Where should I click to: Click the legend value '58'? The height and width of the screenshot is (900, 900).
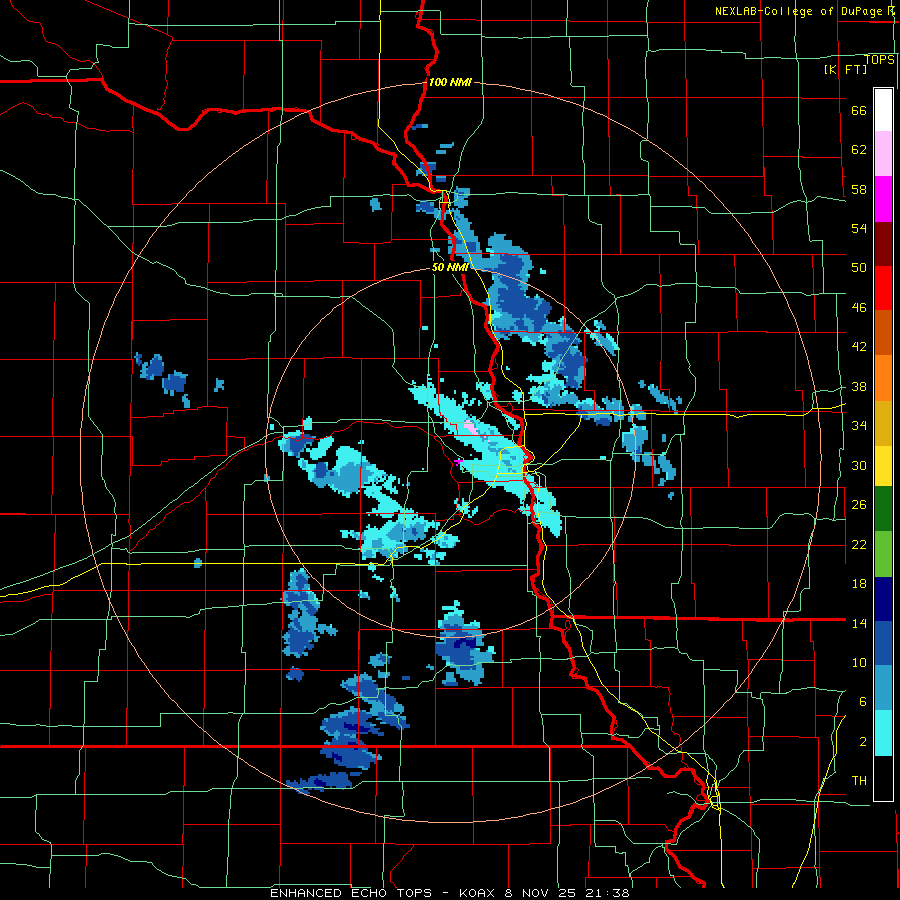tap(859, 189)
